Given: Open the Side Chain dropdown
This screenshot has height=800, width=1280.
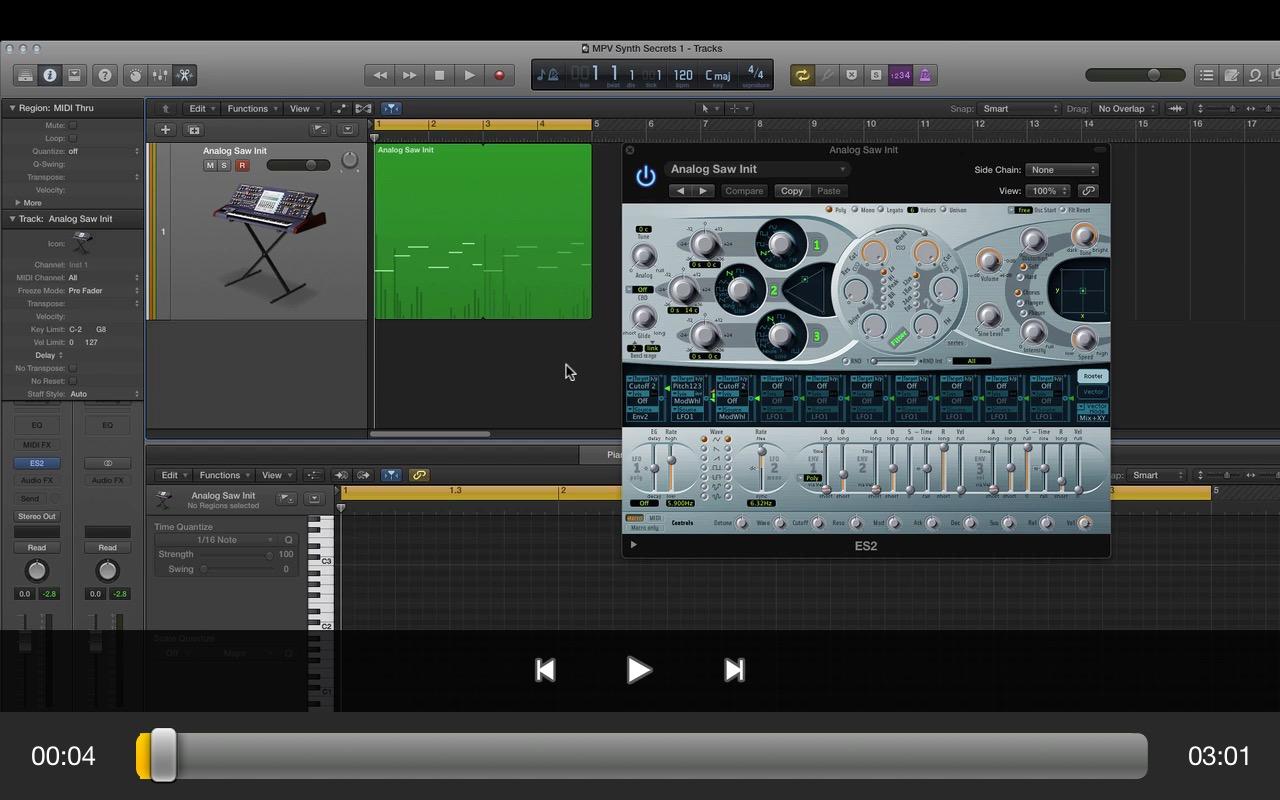Looking at the screenshot, I should (1062, 170).
